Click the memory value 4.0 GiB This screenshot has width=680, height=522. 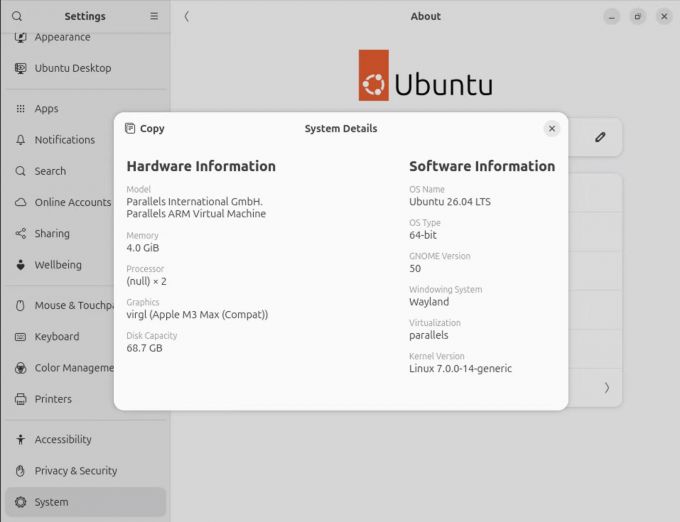[143, 248]
